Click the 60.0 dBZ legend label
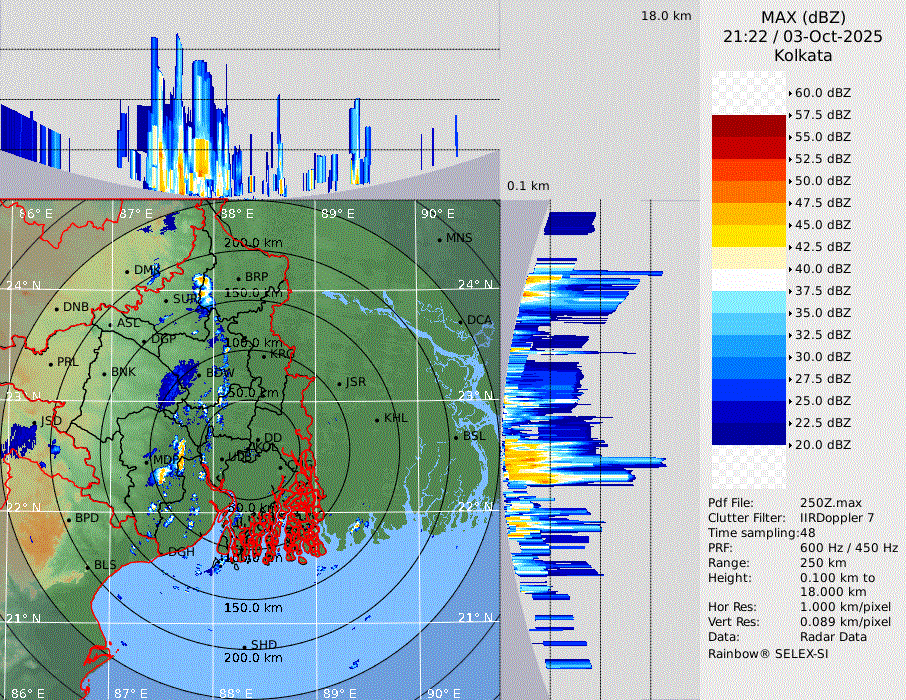The height and width of the screenshot is (700, 906). click(822, 93)
